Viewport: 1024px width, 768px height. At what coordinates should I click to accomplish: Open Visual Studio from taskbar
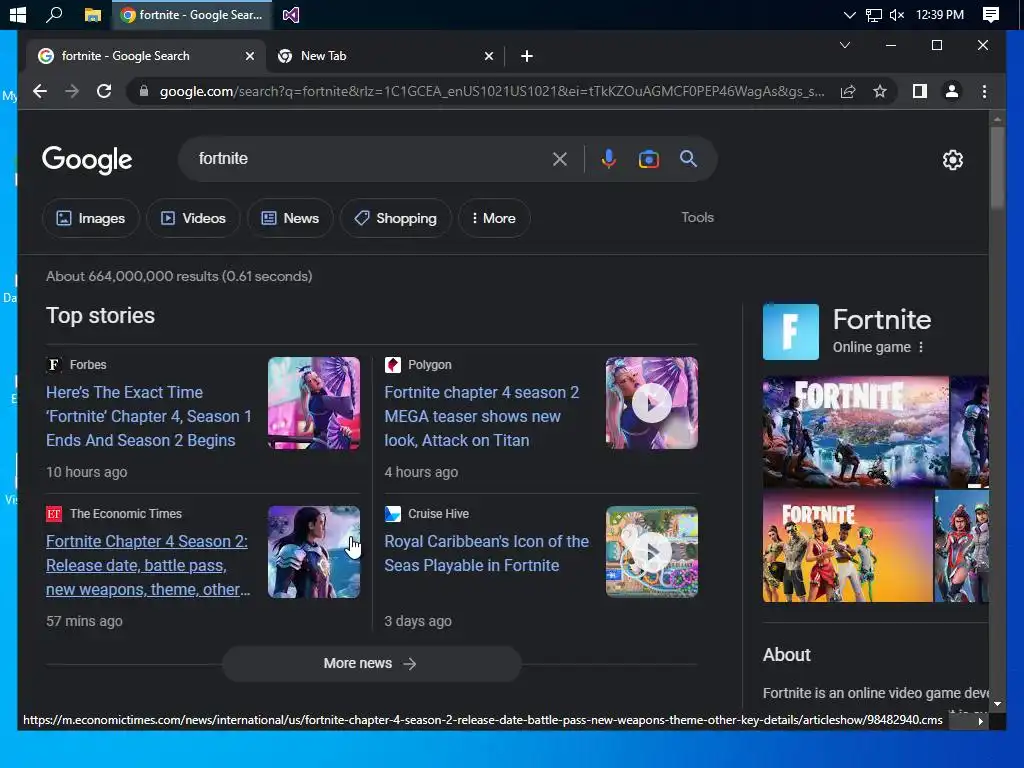point(291,14)
